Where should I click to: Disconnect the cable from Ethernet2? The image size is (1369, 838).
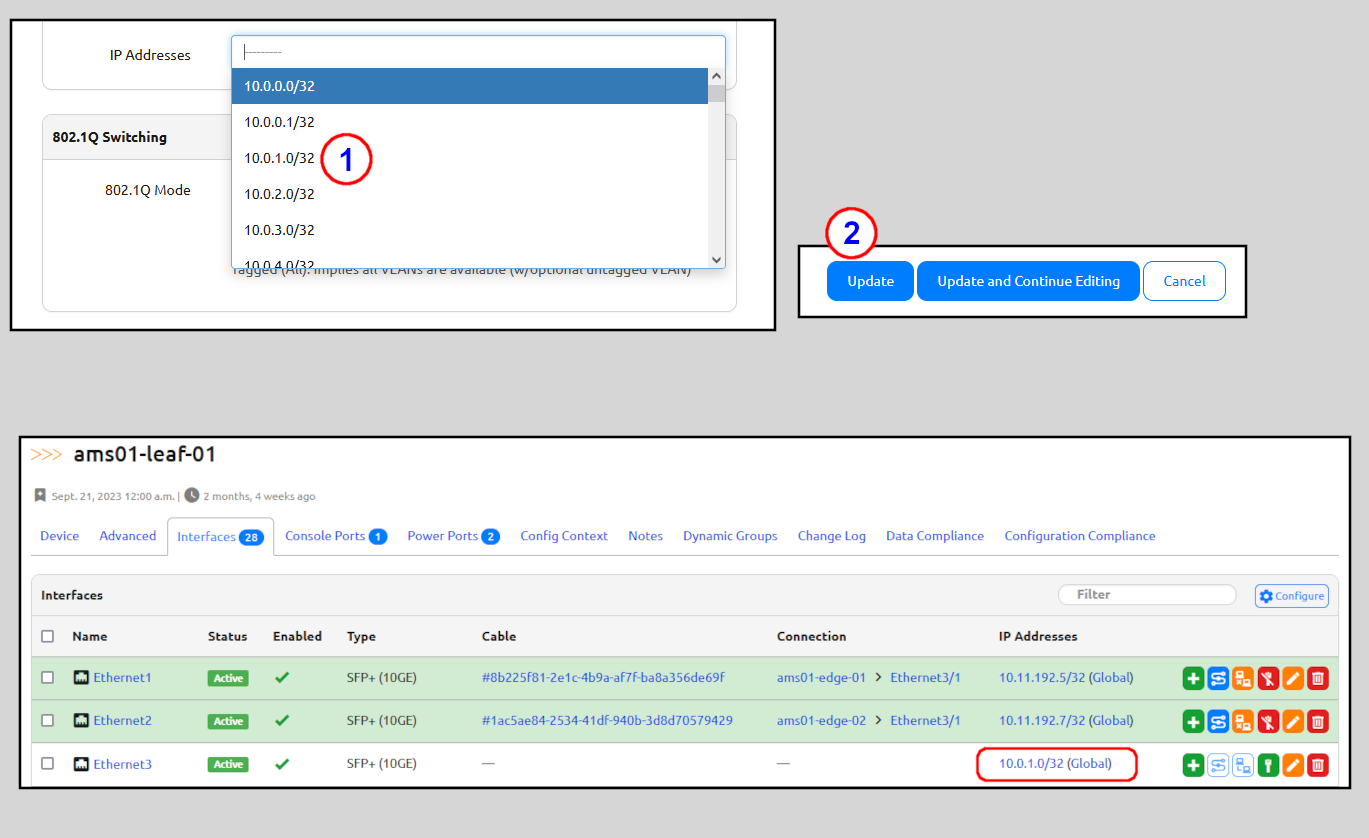tap(1268, 720)
